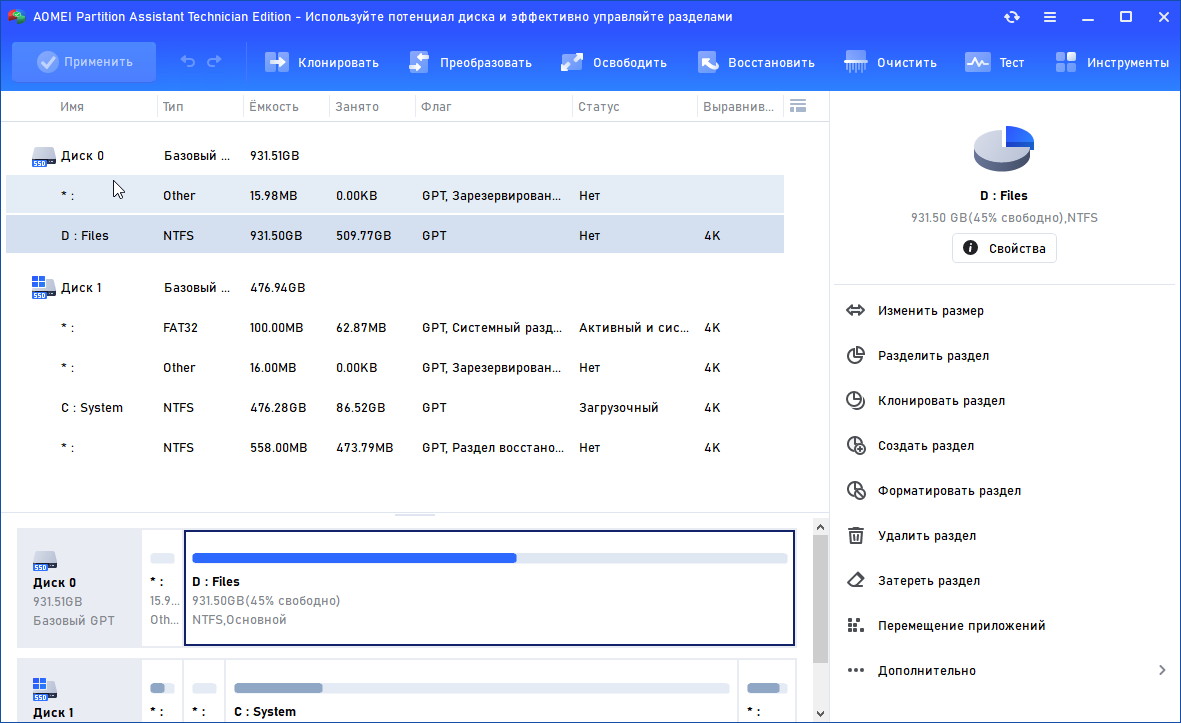Choose Форматировать раздел option
Image resolution: width=1181 pixels, height=723 pixels.
[x=949, y=491]
